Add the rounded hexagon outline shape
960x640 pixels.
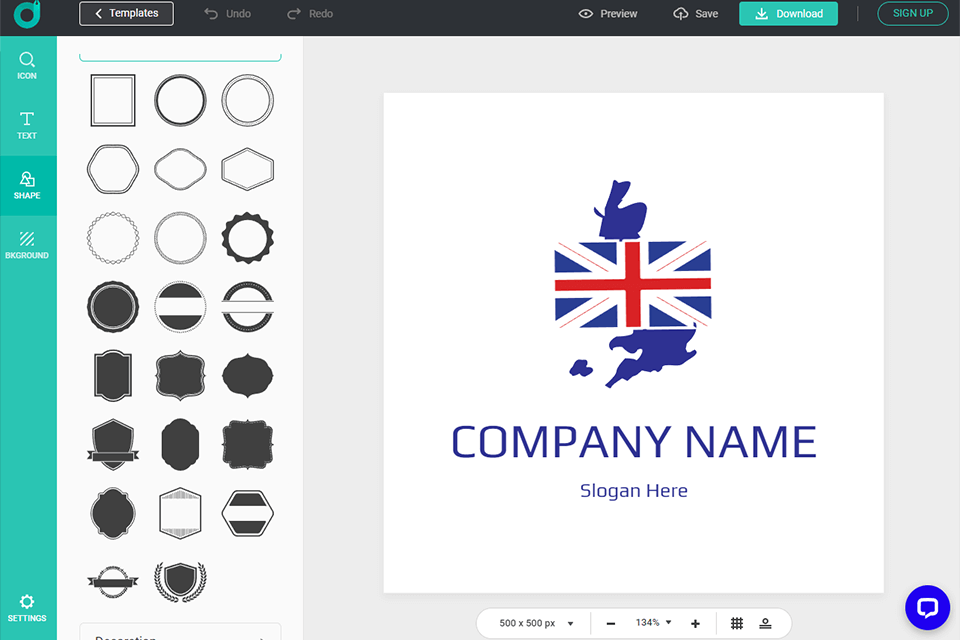113,169
